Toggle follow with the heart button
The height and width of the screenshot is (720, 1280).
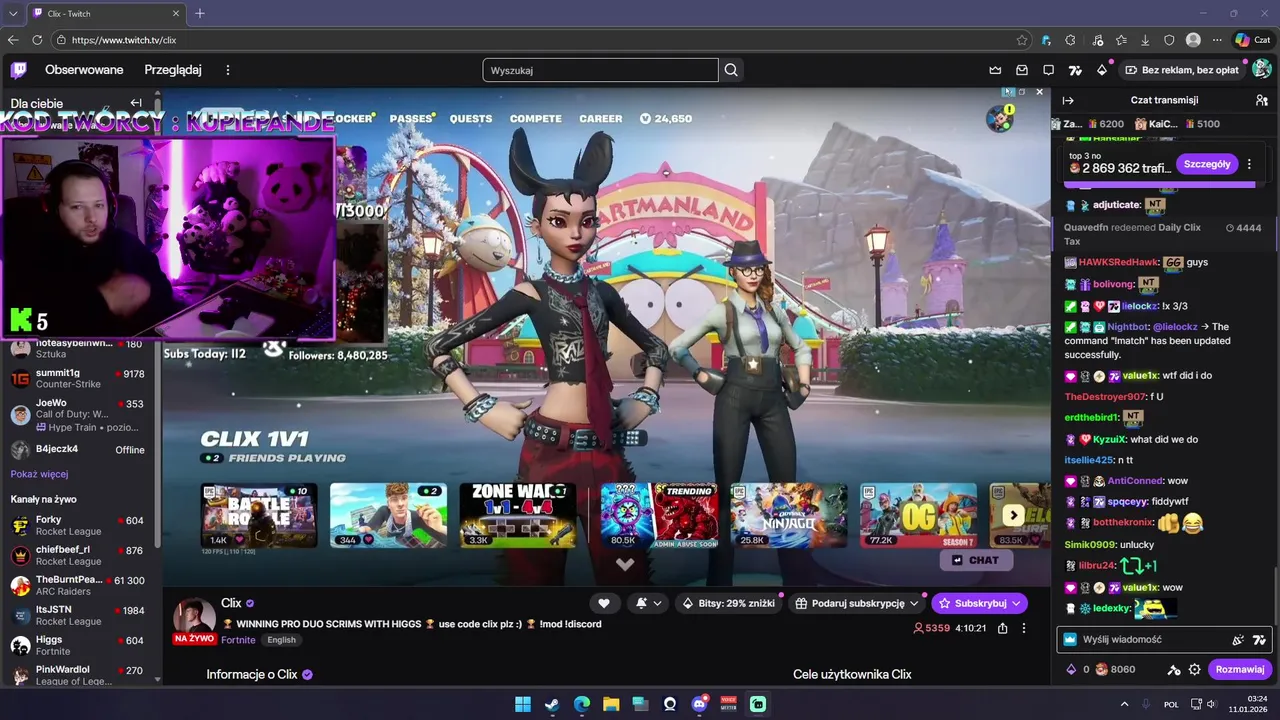point(604,603)
